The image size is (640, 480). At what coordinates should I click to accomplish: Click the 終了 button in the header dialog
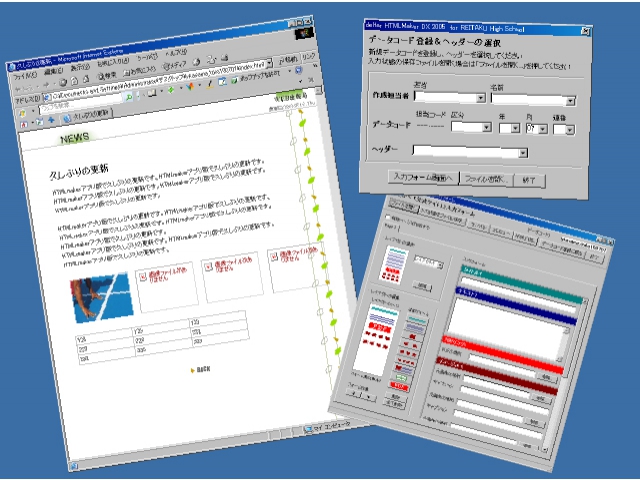pyautogui.click(x=529, y=180)
